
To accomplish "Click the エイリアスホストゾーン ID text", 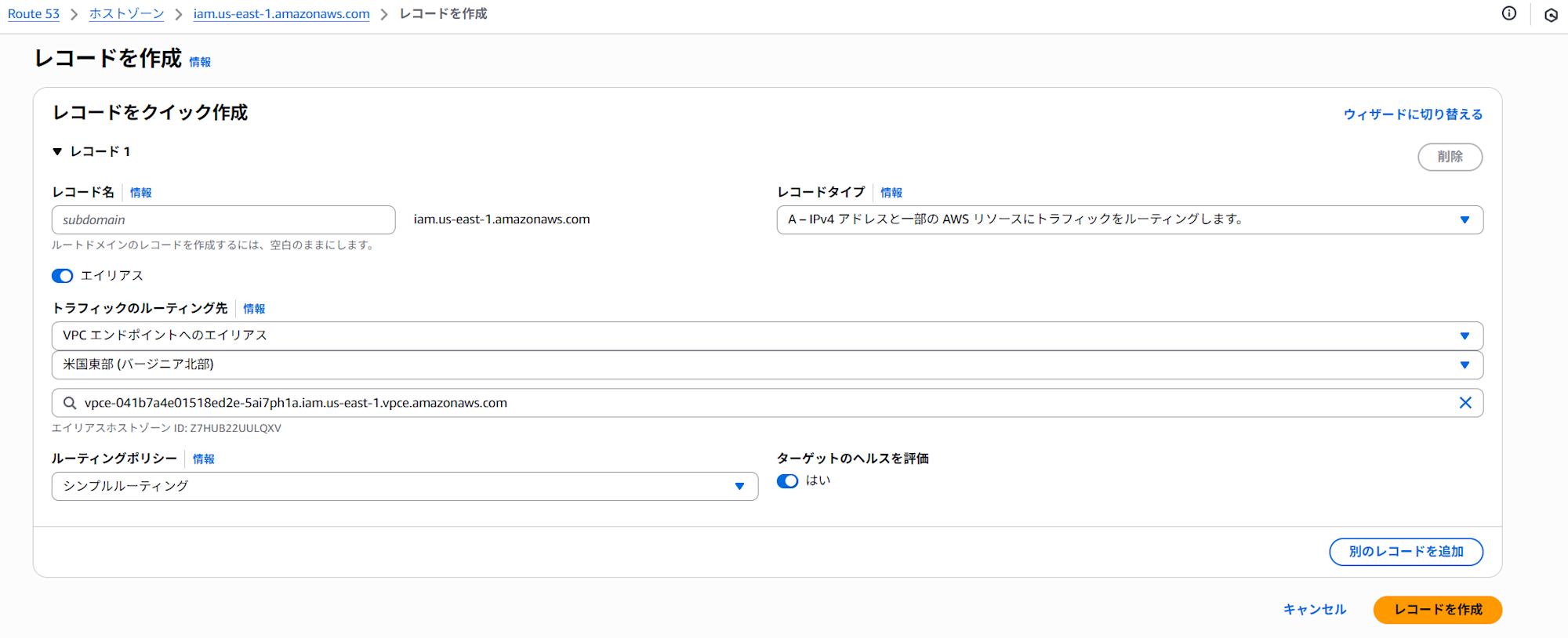I will [166, 428].
